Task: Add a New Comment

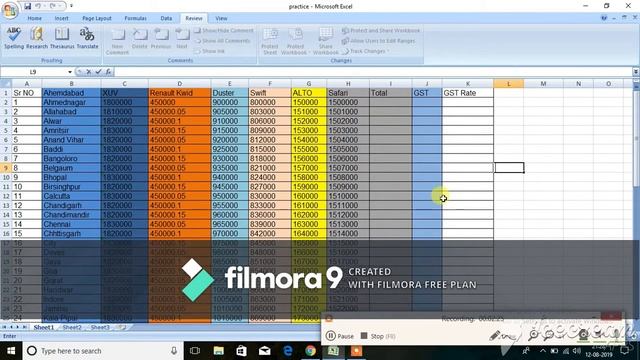Action: 117,41
